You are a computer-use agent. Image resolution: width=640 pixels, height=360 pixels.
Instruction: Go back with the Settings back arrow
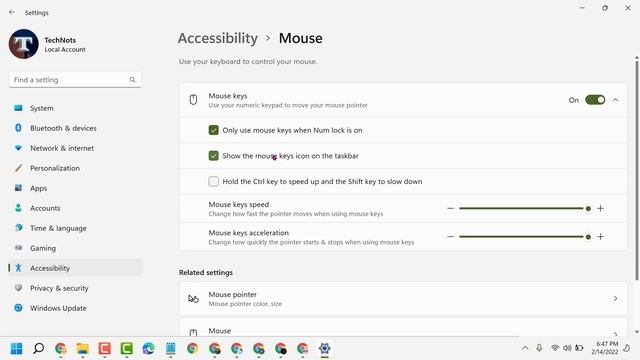coord(12,12)
